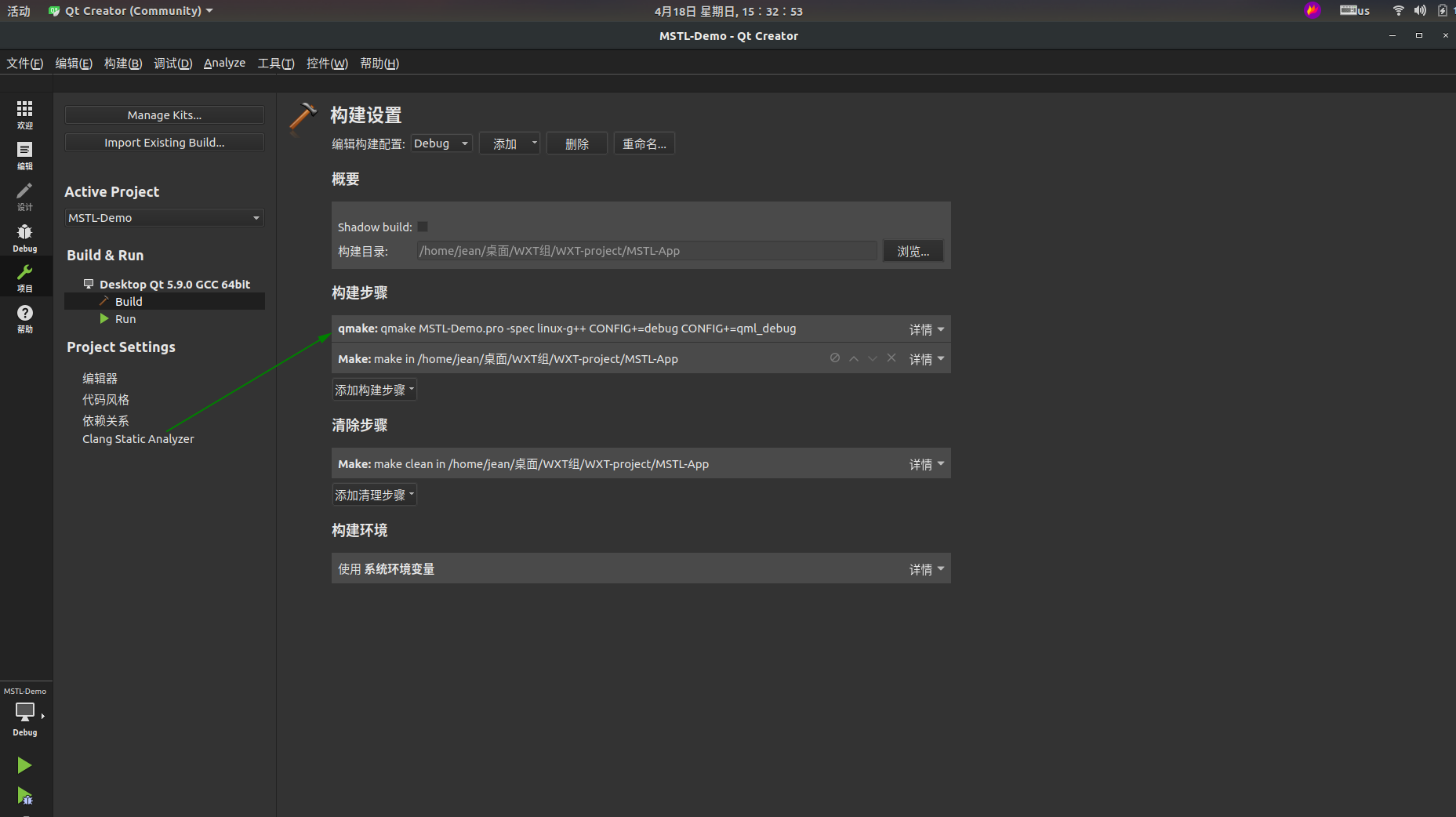This screenshot has width=1456, height=817.
Task: Open the 欢迎 (Welcome) mode icon
Action: [25, 114]
